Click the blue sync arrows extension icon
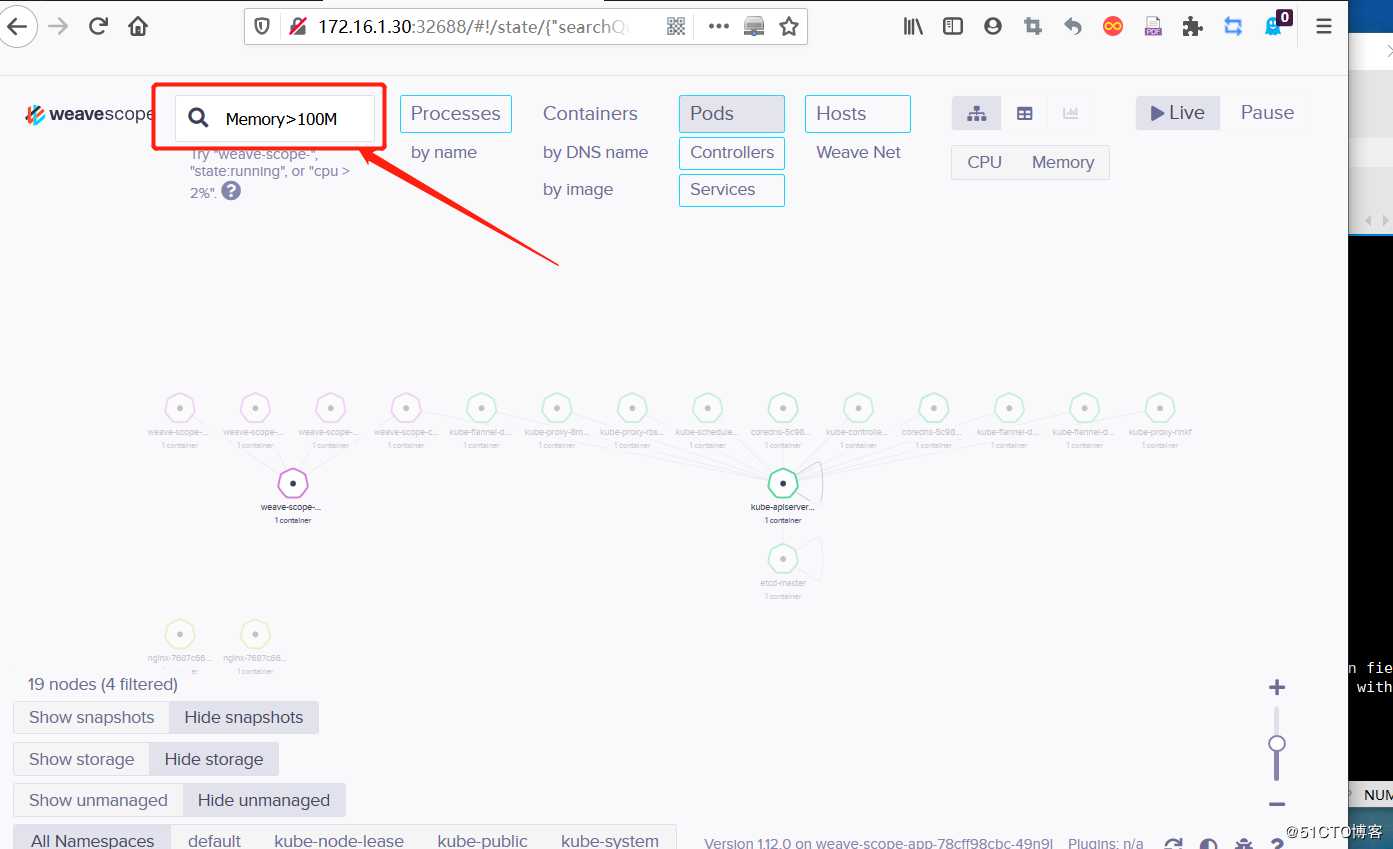This screenshot has width=1393, height=849. [1233, 27]
